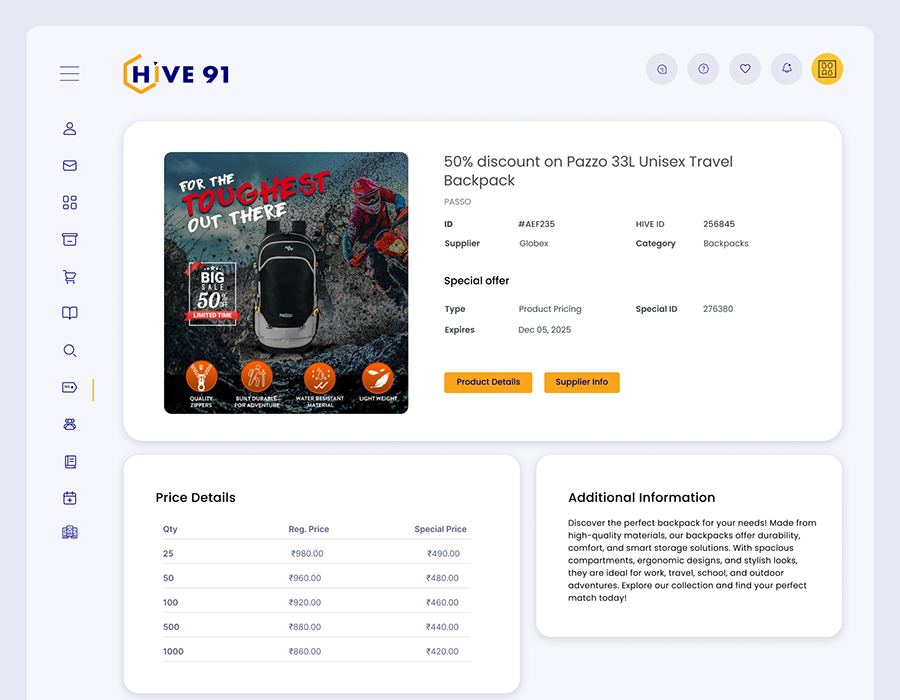
Task: Click the Special ID value 276380
Action: [x=718, y=309]
